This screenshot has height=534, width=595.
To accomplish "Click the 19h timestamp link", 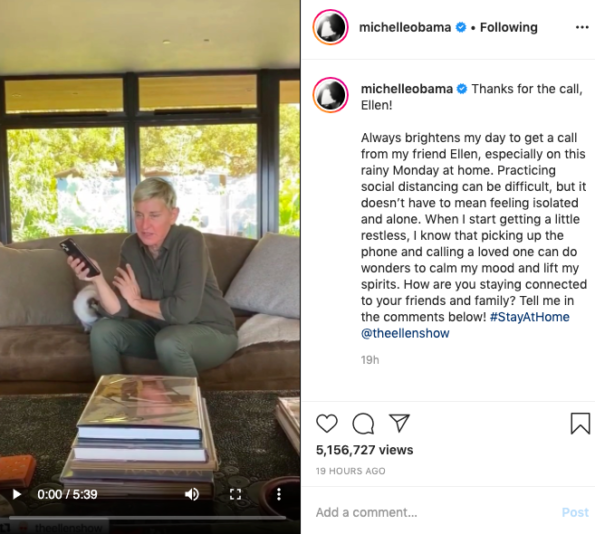I will [x=370, y=360].
